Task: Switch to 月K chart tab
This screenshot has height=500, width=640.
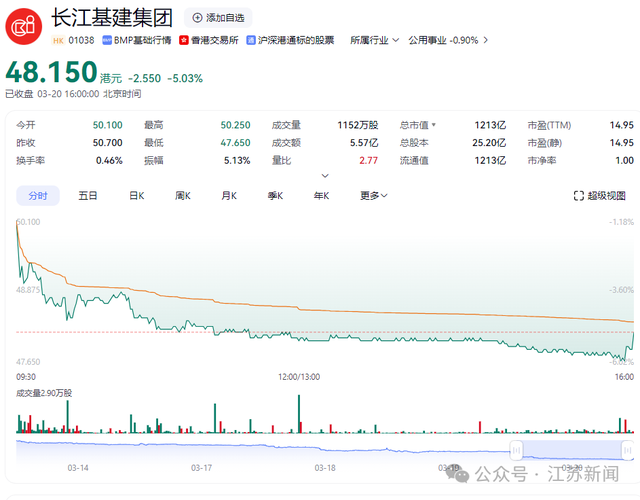Action: (x=229, y=196)
